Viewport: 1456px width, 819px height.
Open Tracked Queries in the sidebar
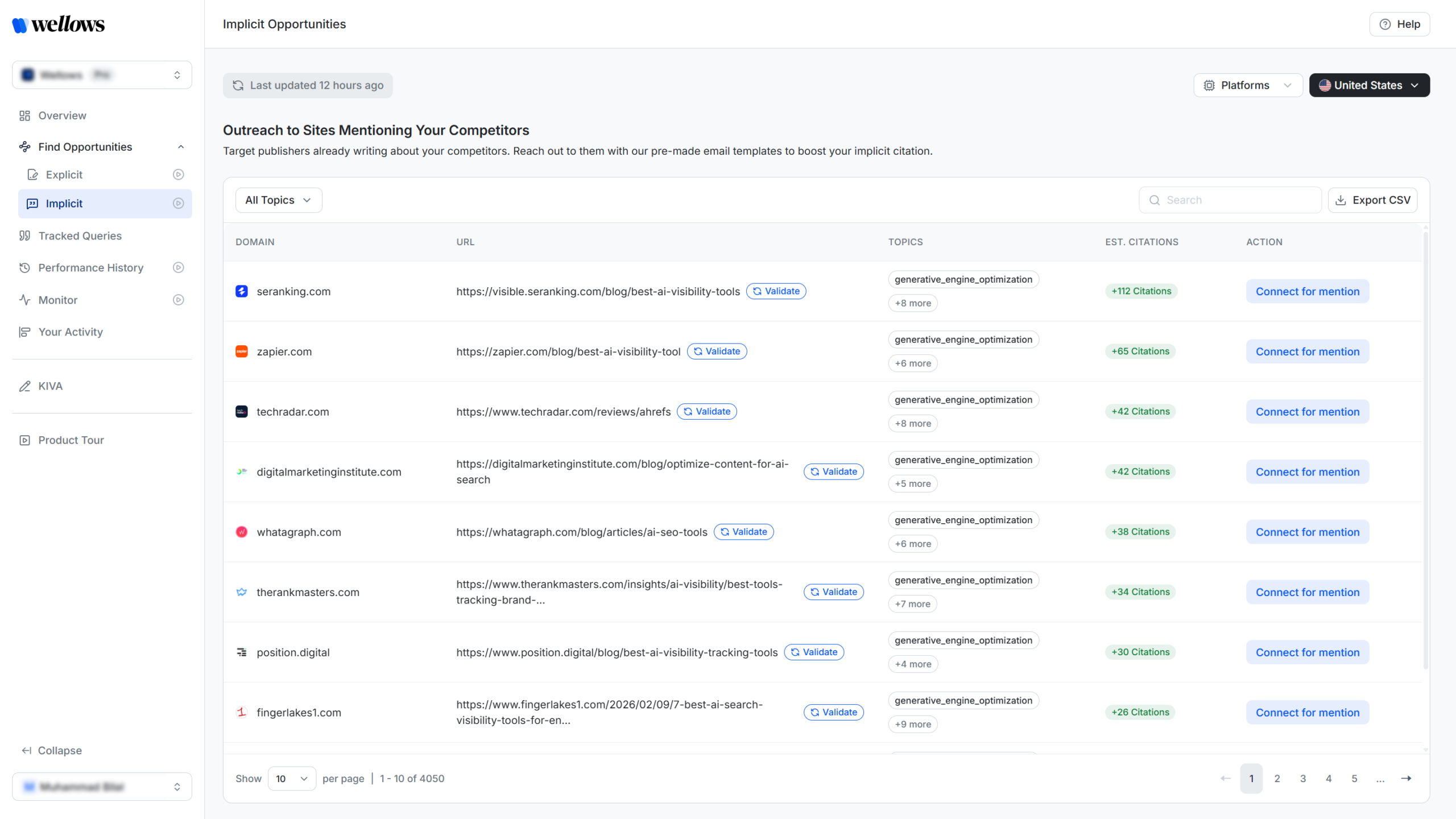[80, 236]
